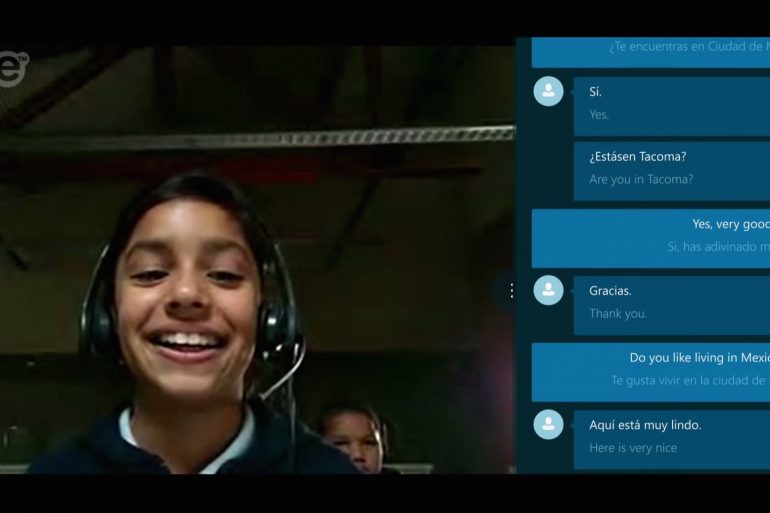Image resolution: width=770 pixels, height=513 pixels.
Task: Click the avatar beside the "Sí." message
Action: [548, 91]
